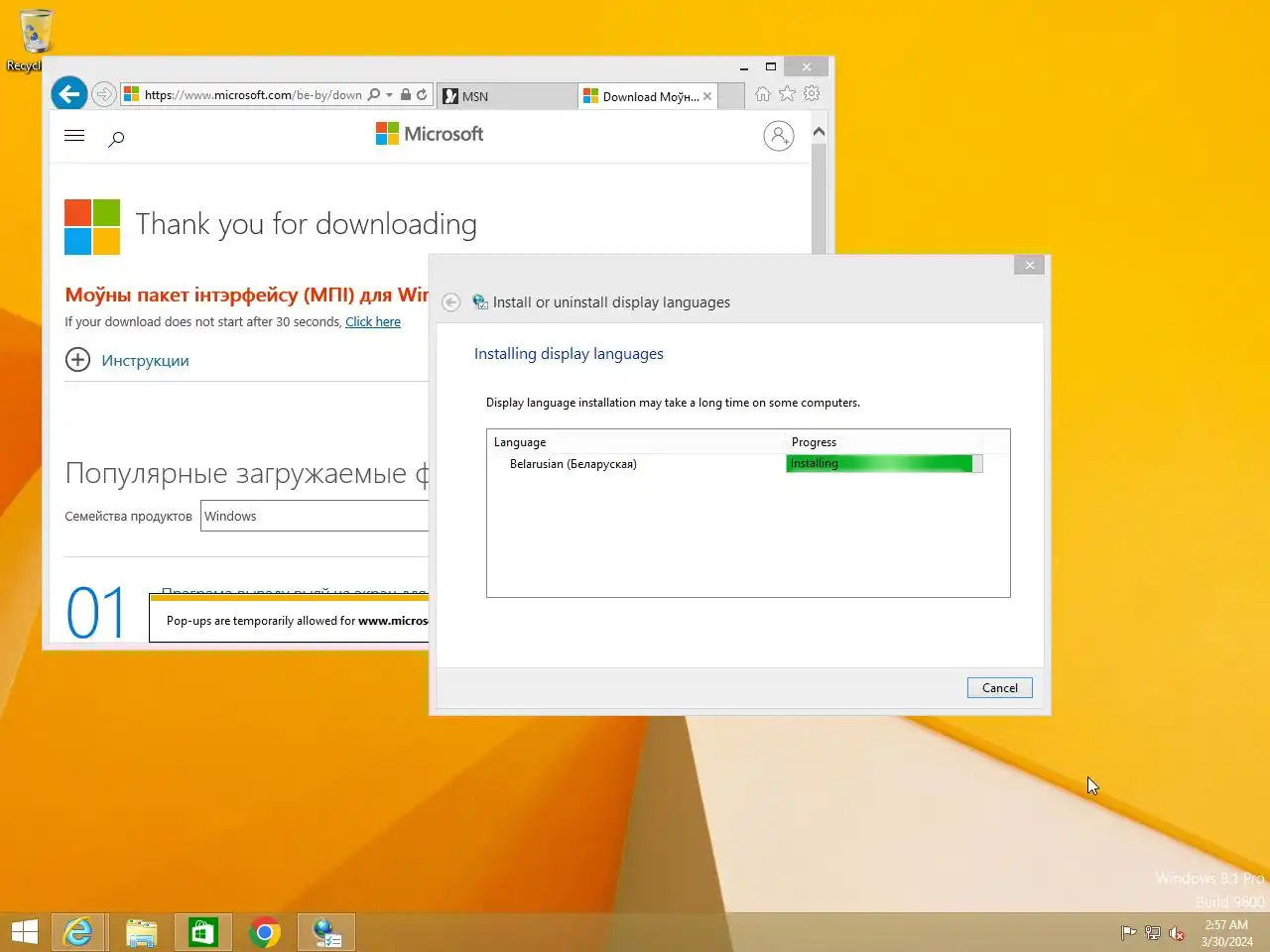
Task: Click the scroll up arrow in browser
Action: coord(819,132)
